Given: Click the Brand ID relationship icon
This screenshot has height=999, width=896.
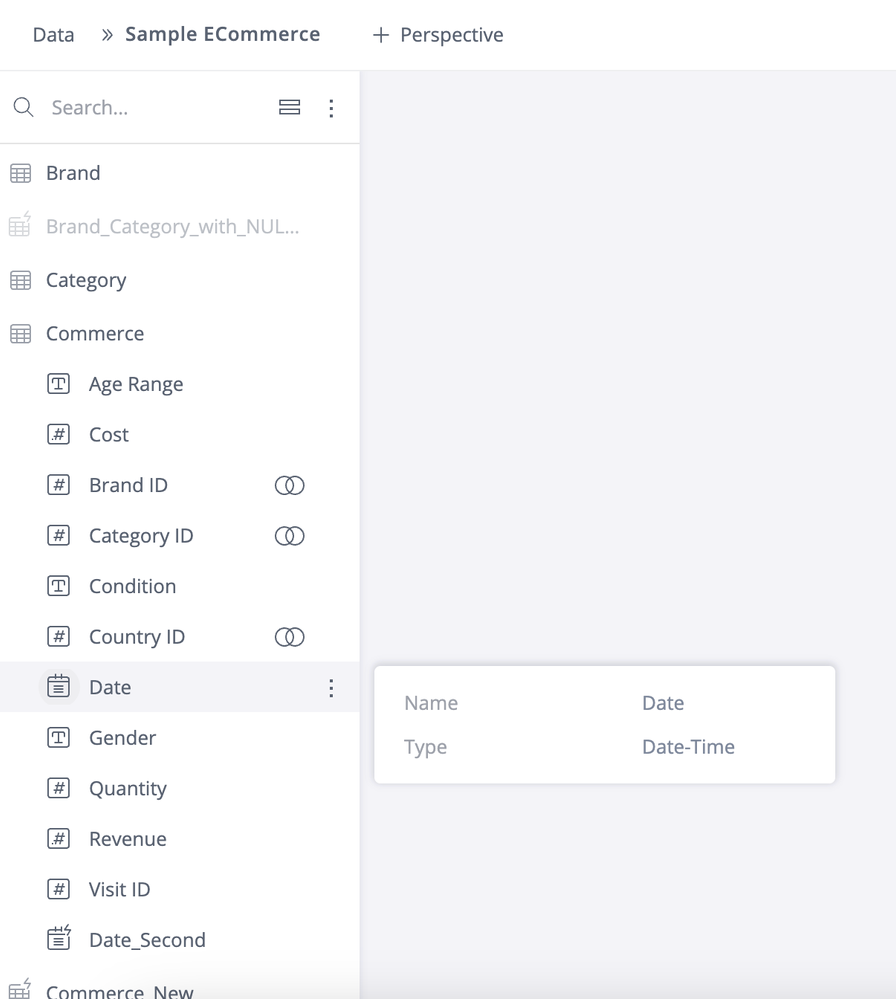Looking at the screenshot, I should coord(289,485).
